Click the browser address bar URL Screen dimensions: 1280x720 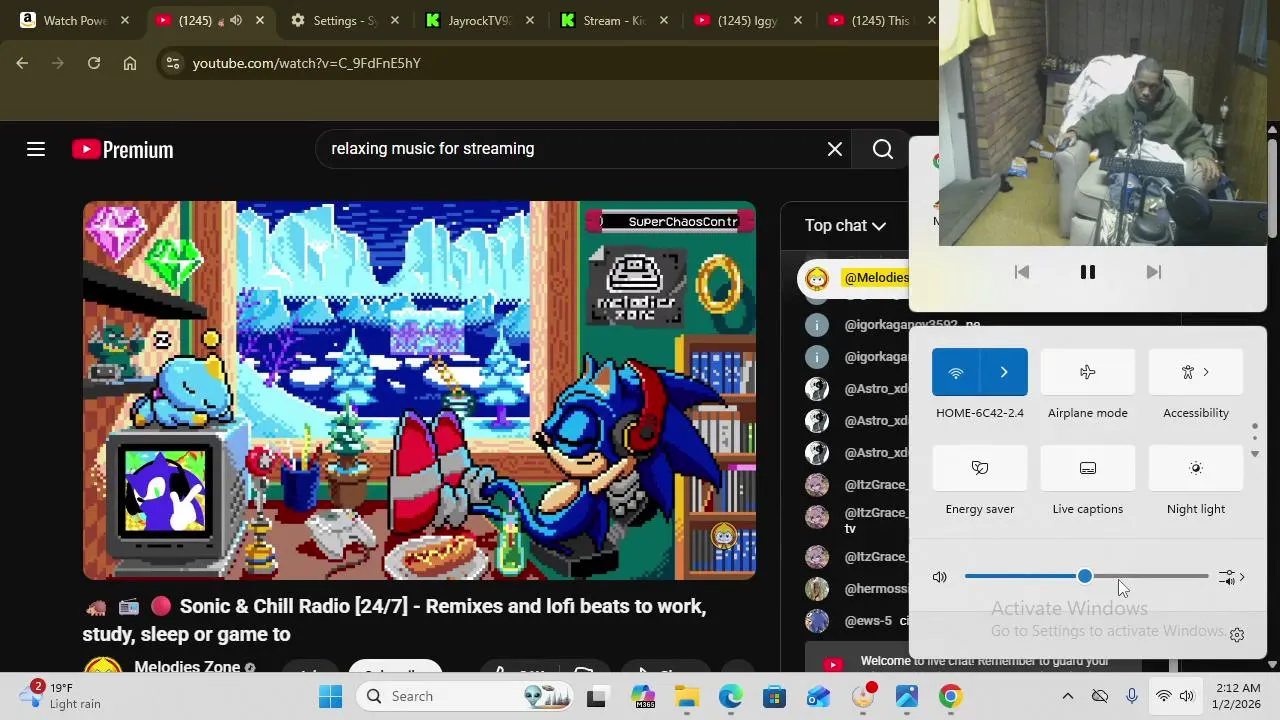[306, 63]
